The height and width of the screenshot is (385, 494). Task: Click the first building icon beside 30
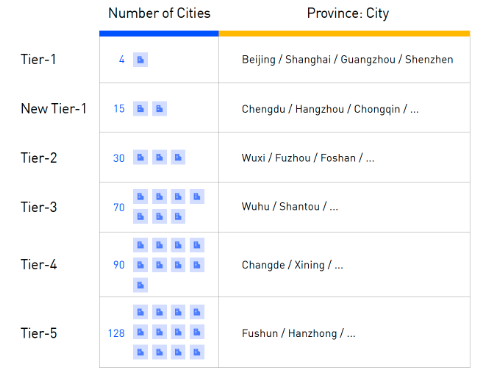pos(140,157)
